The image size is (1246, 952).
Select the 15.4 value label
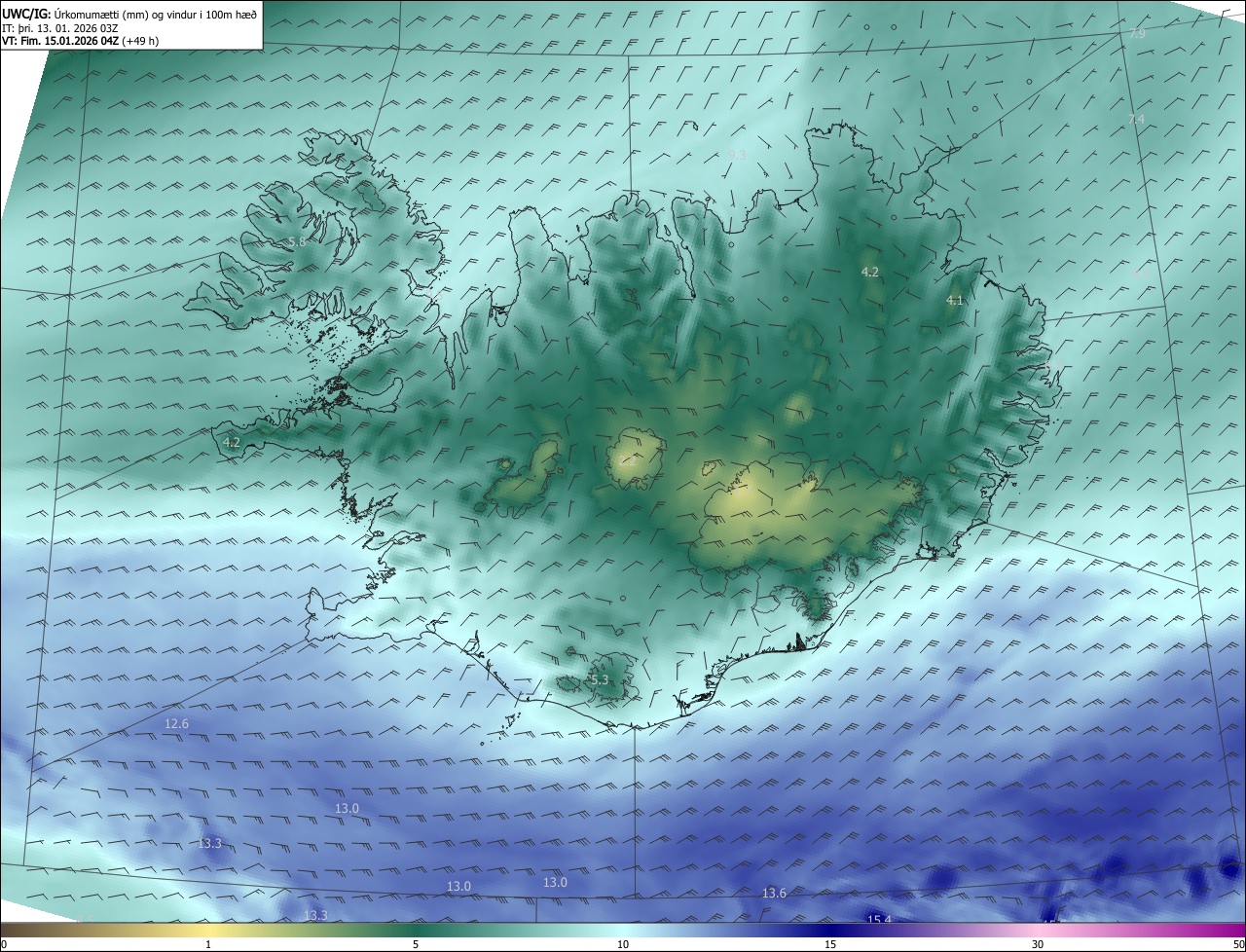(x=879, y=920)
